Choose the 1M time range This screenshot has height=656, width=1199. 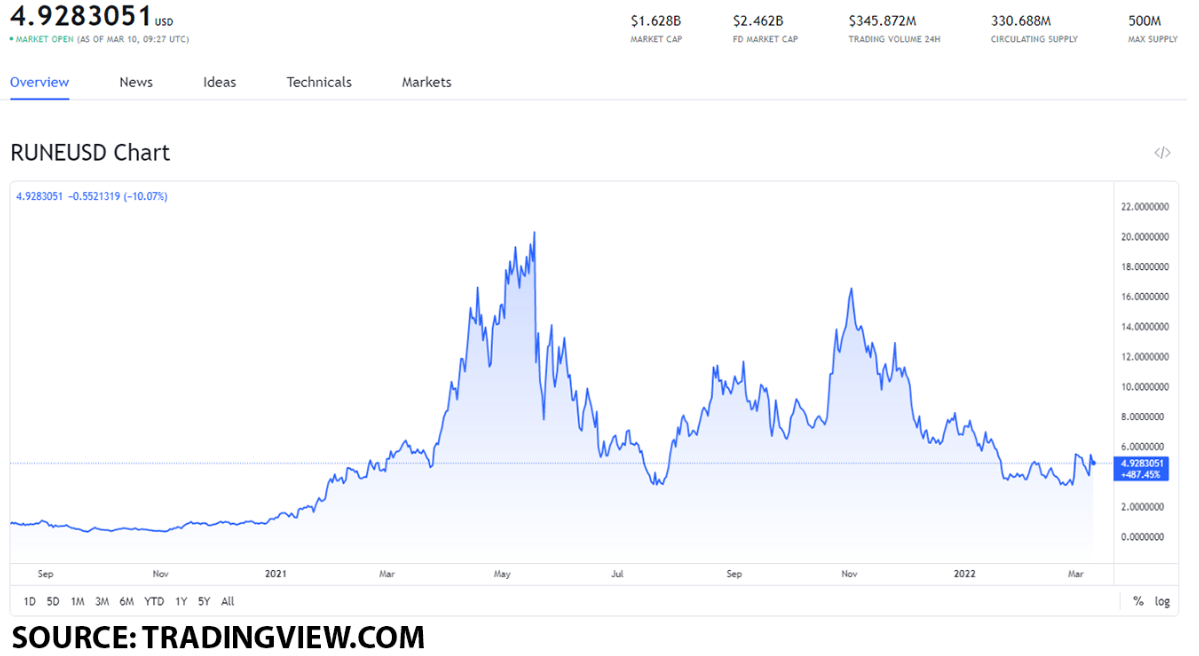point(77,602)
